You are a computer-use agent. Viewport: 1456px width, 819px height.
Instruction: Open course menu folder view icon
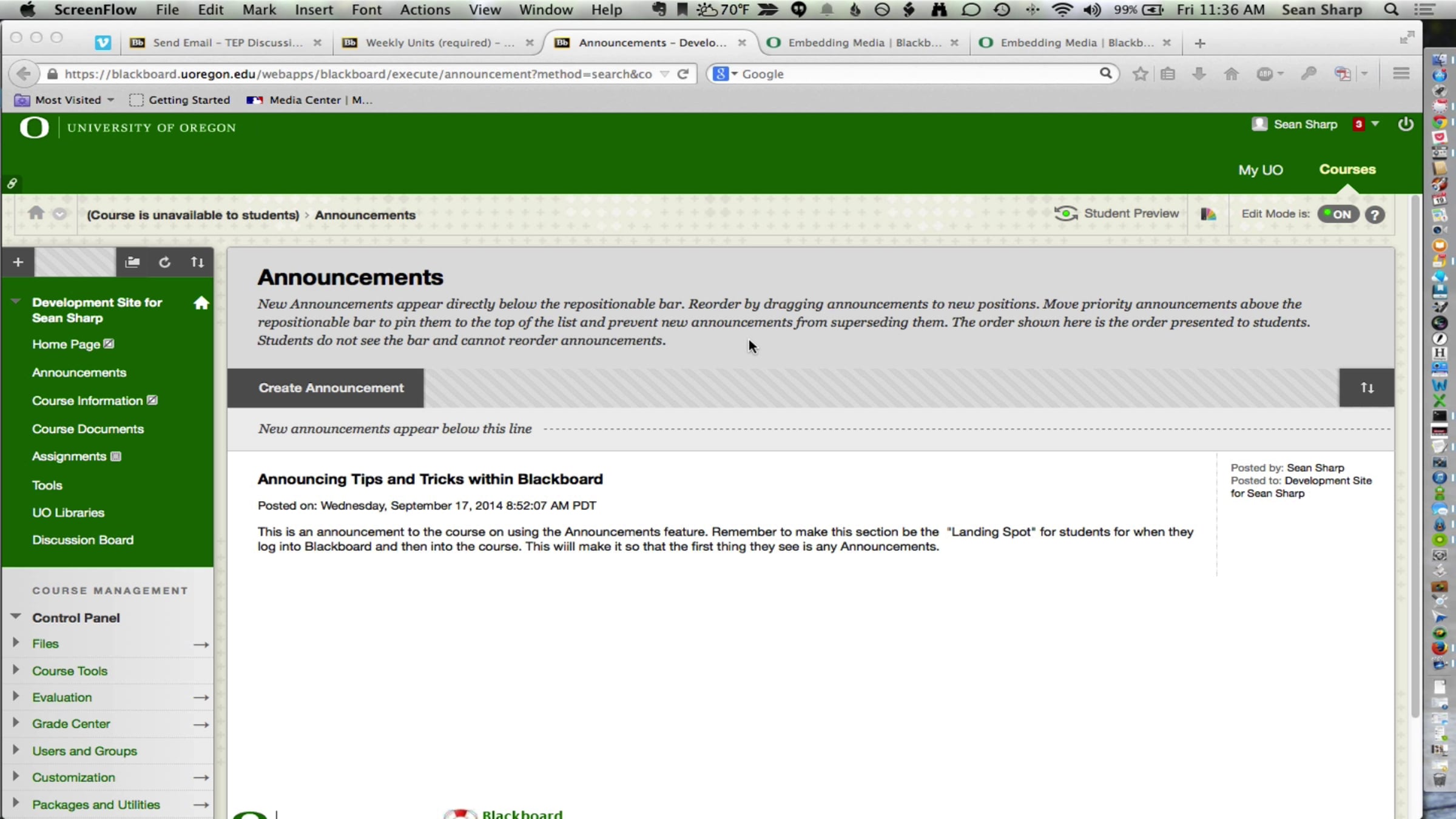[x=132, y=262]
